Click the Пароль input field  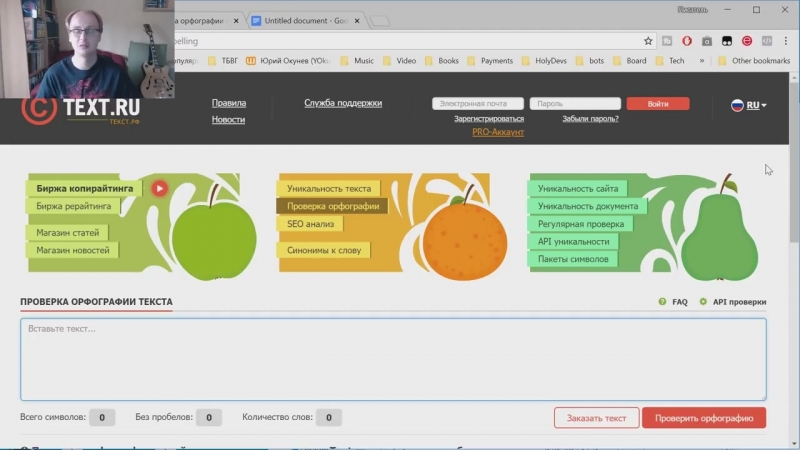(575, 104)
